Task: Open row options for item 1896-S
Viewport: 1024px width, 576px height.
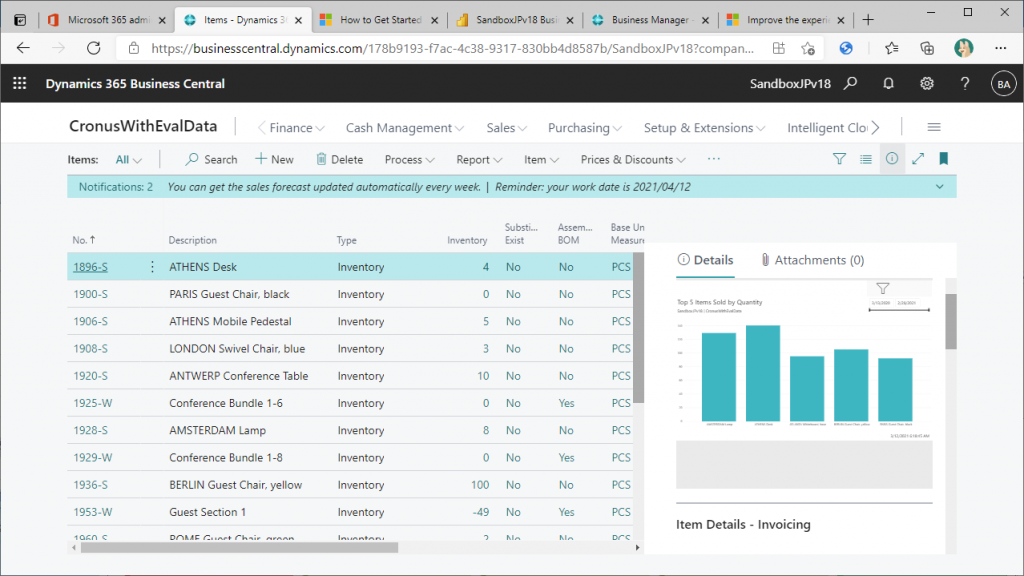Action: 152,266
